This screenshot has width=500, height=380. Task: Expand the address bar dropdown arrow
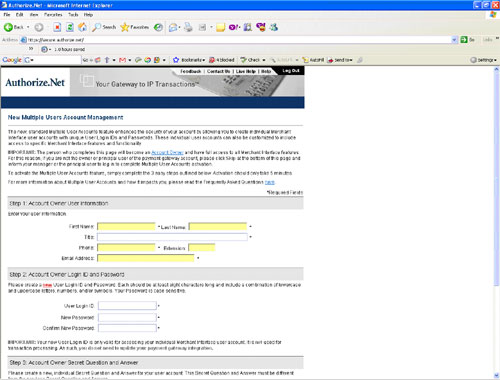(x=454, y=40)
